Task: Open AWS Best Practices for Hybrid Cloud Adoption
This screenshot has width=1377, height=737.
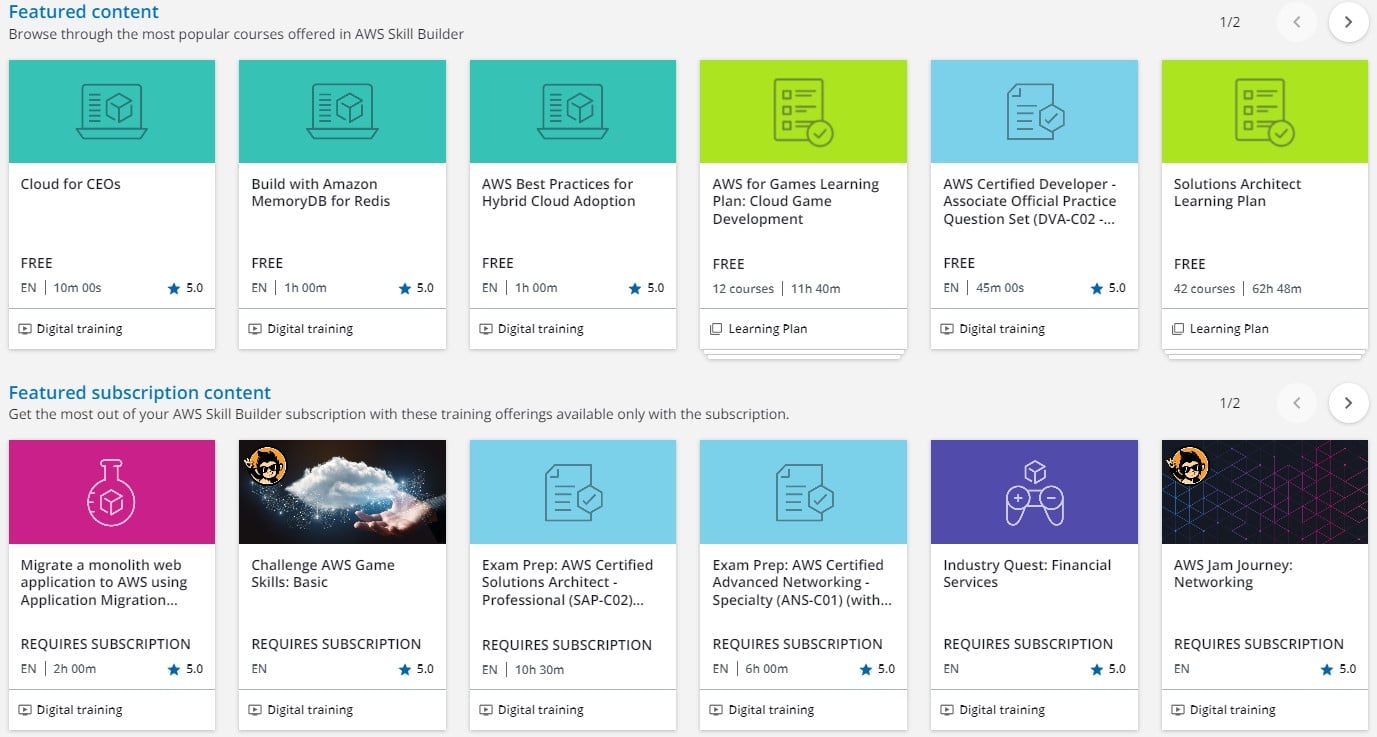Action: 558,192
